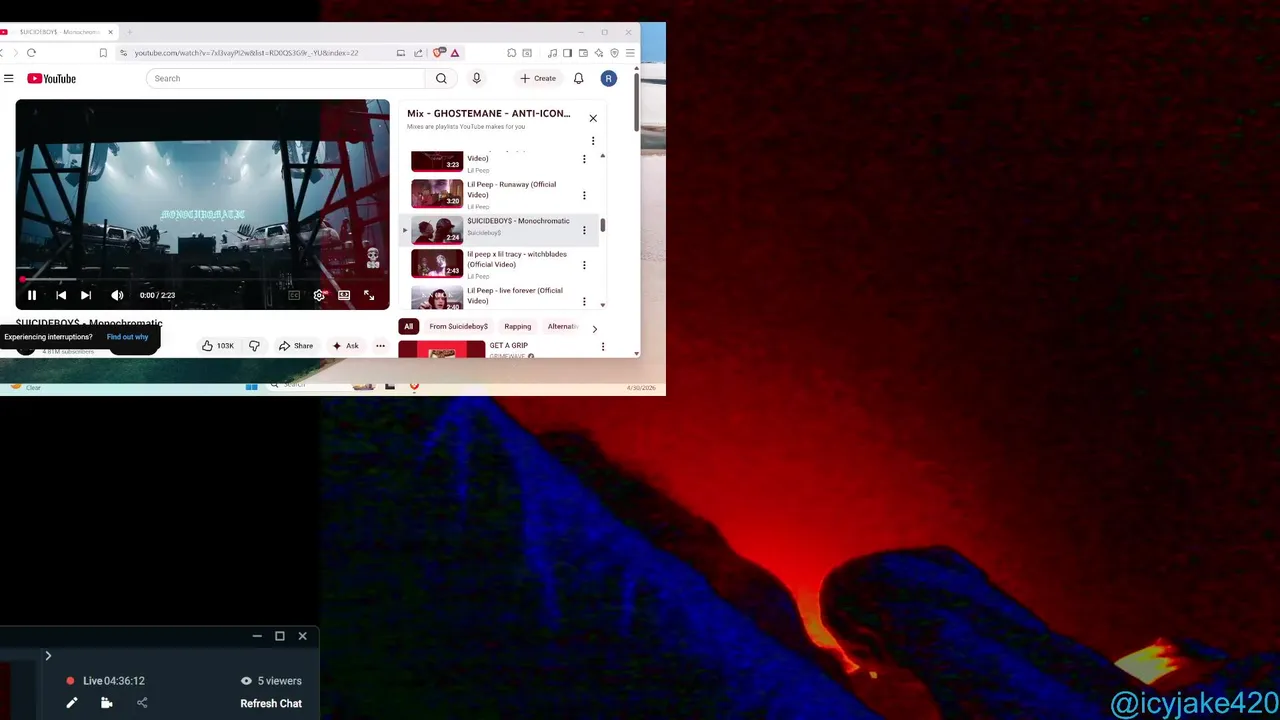The height and width of the screenshot is (720, 1280).
Task: Toggle the browser sidebar panel
Action: (567, 53)
